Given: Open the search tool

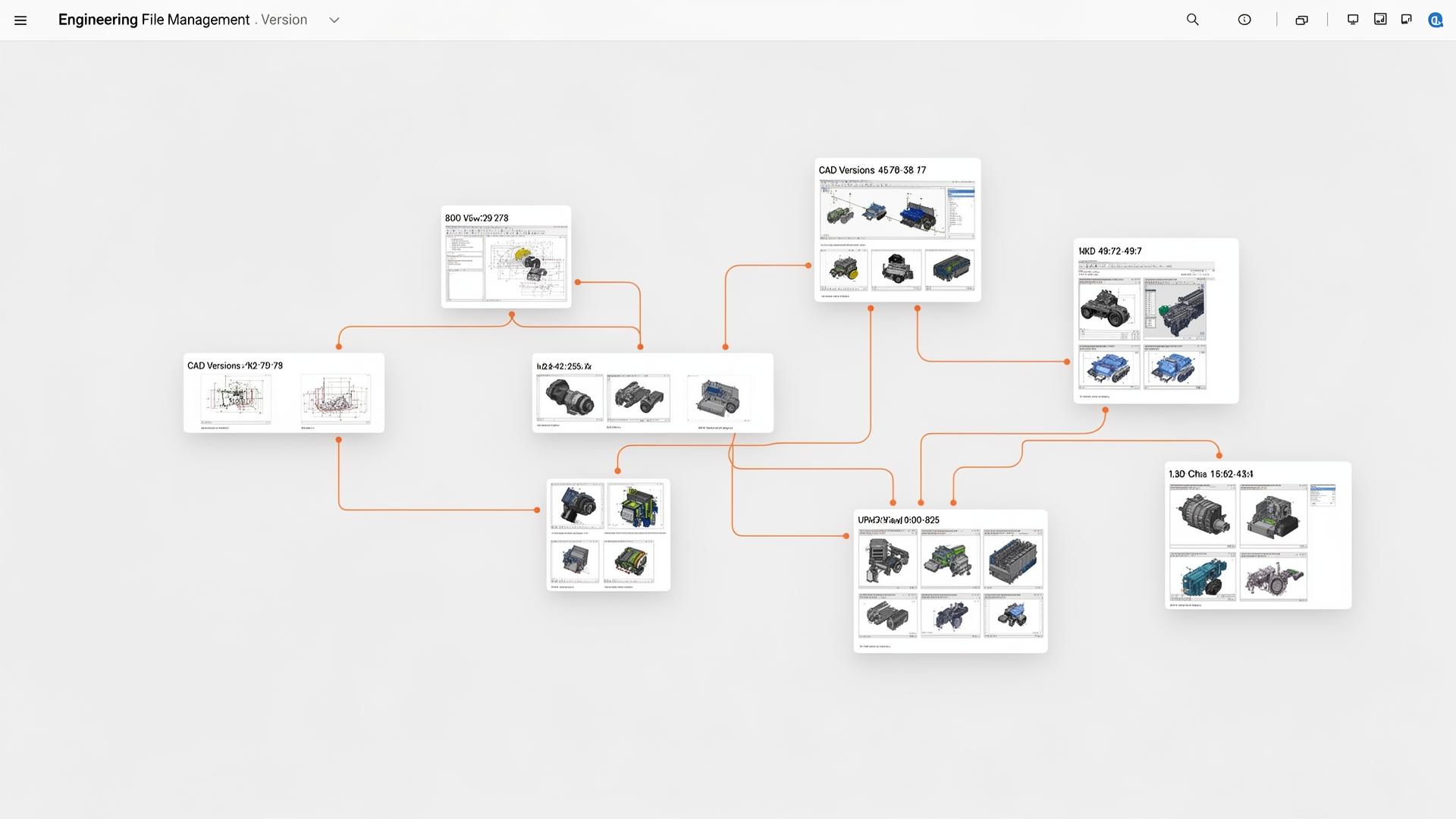Looking at the screenshot, I should pyautogui.click(x=1193, y=20).
